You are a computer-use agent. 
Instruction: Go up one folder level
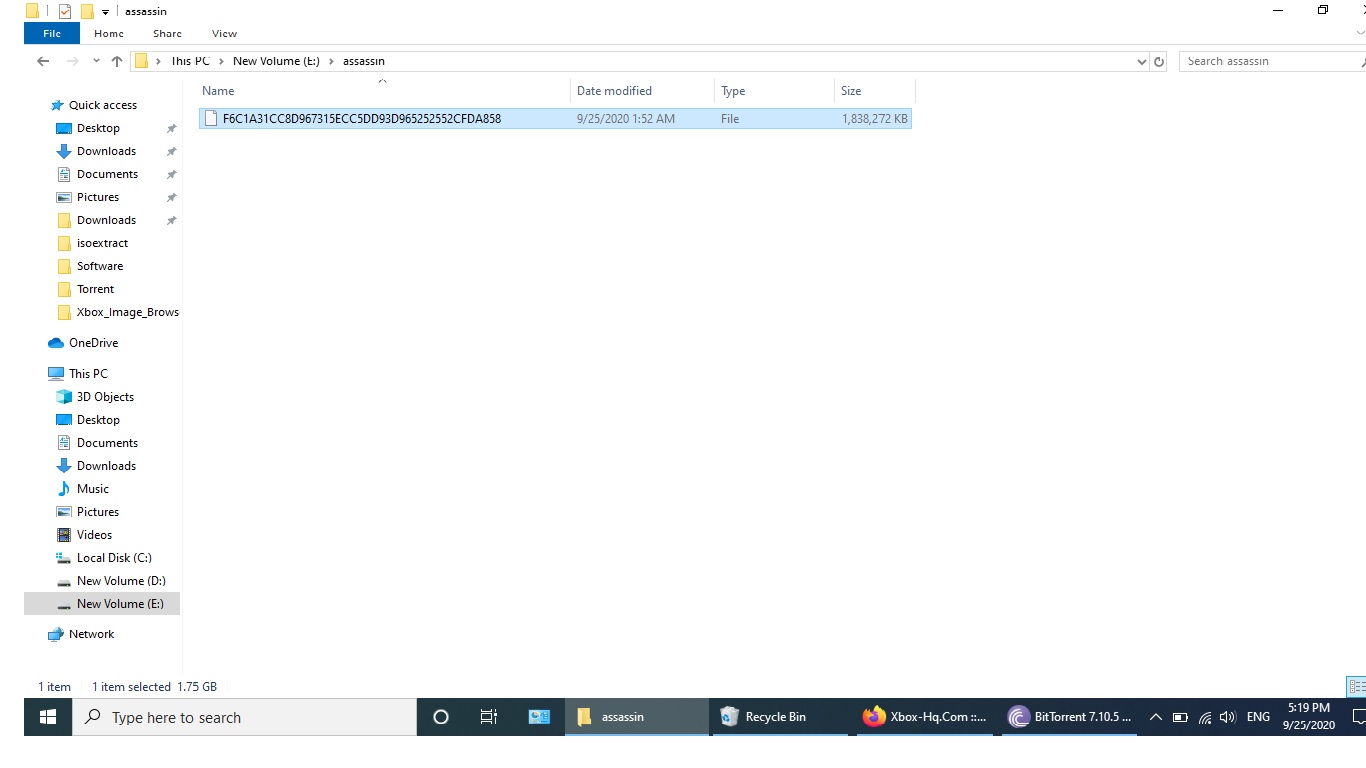click(x=117, y=61)
